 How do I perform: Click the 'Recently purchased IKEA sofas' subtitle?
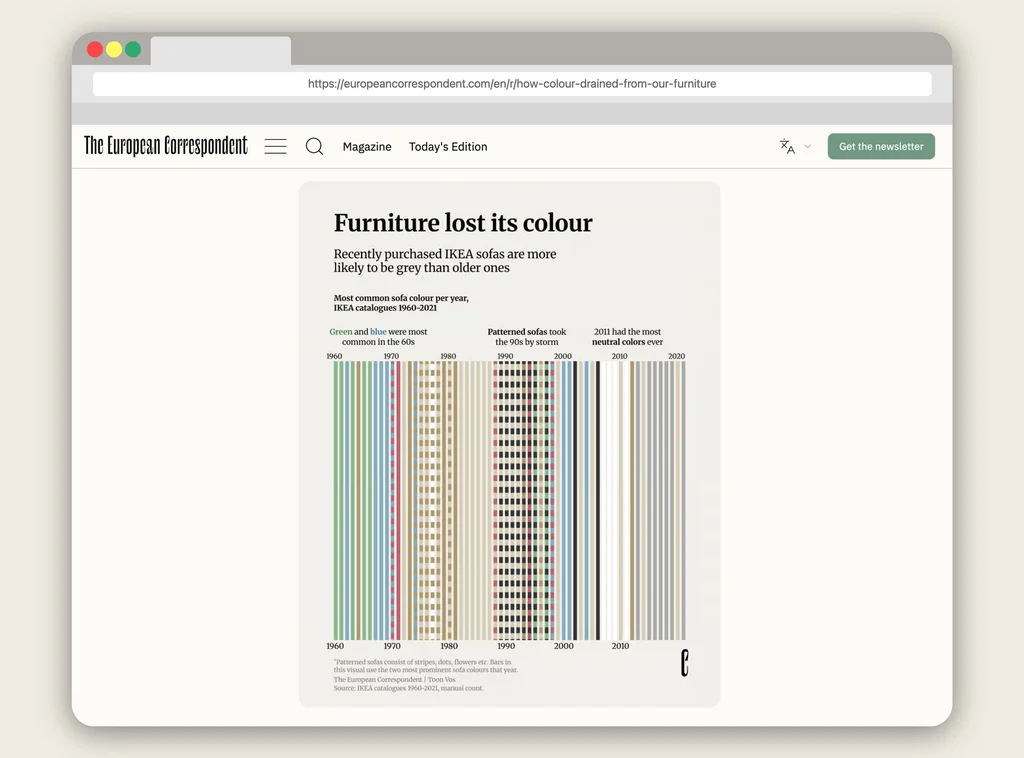[445, 261]
